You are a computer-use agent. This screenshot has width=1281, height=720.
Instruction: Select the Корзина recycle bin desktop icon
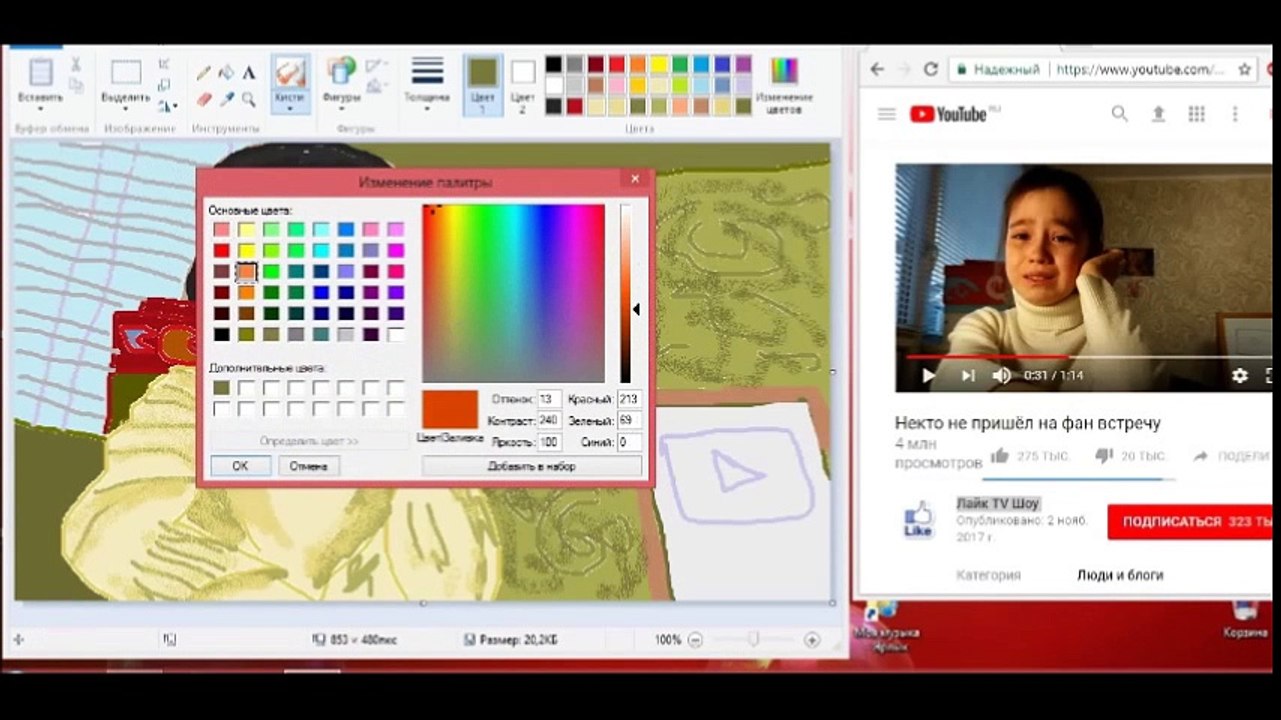pyautogui.click(x=1245, y=620)
